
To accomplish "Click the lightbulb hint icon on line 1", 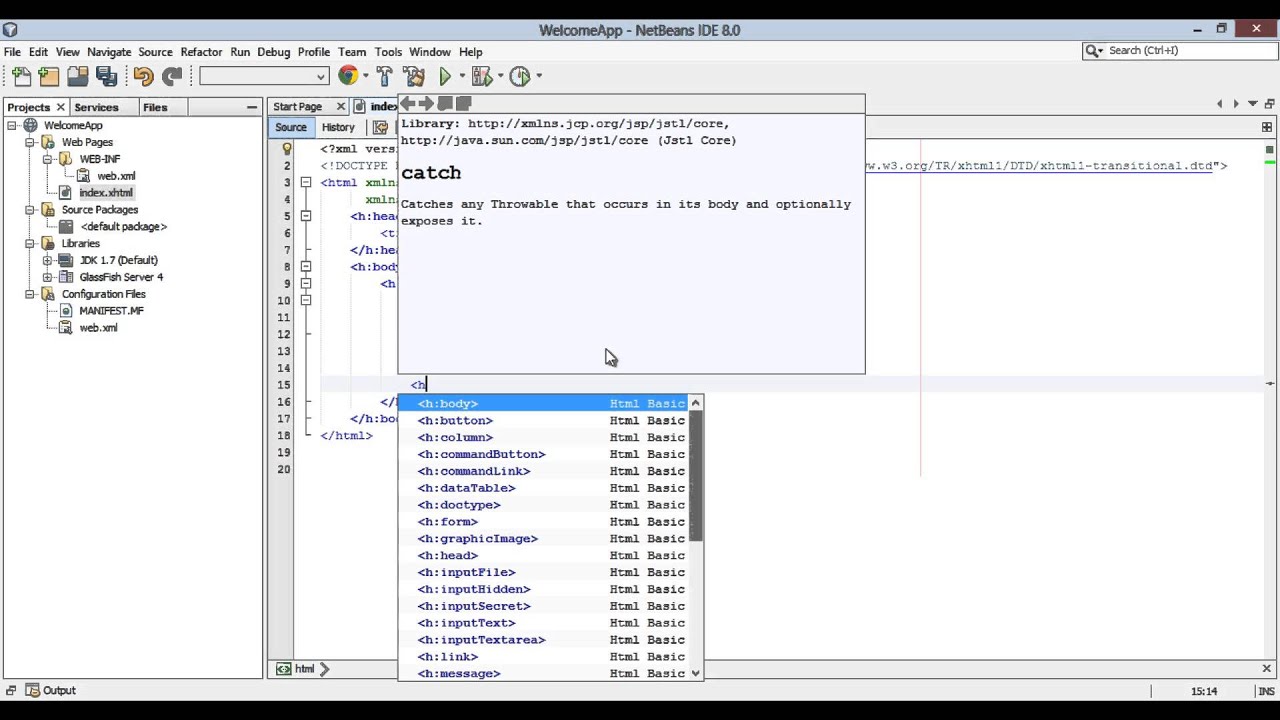I will [287, 149].
